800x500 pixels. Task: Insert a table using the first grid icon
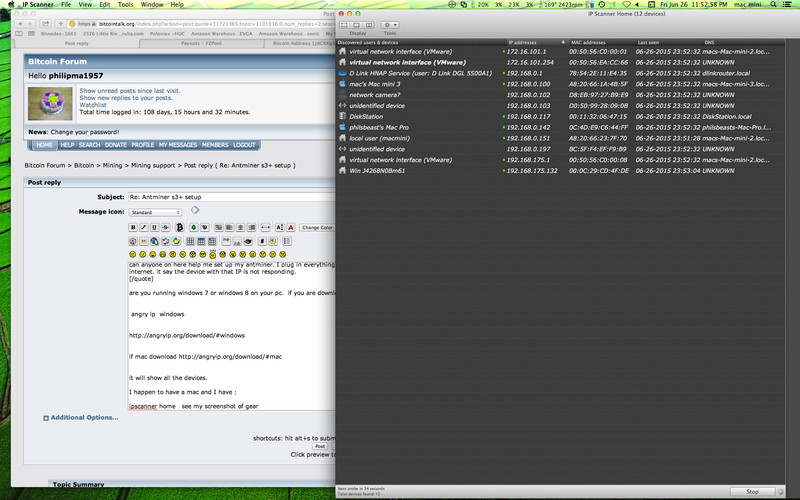(x=190, y=241)
